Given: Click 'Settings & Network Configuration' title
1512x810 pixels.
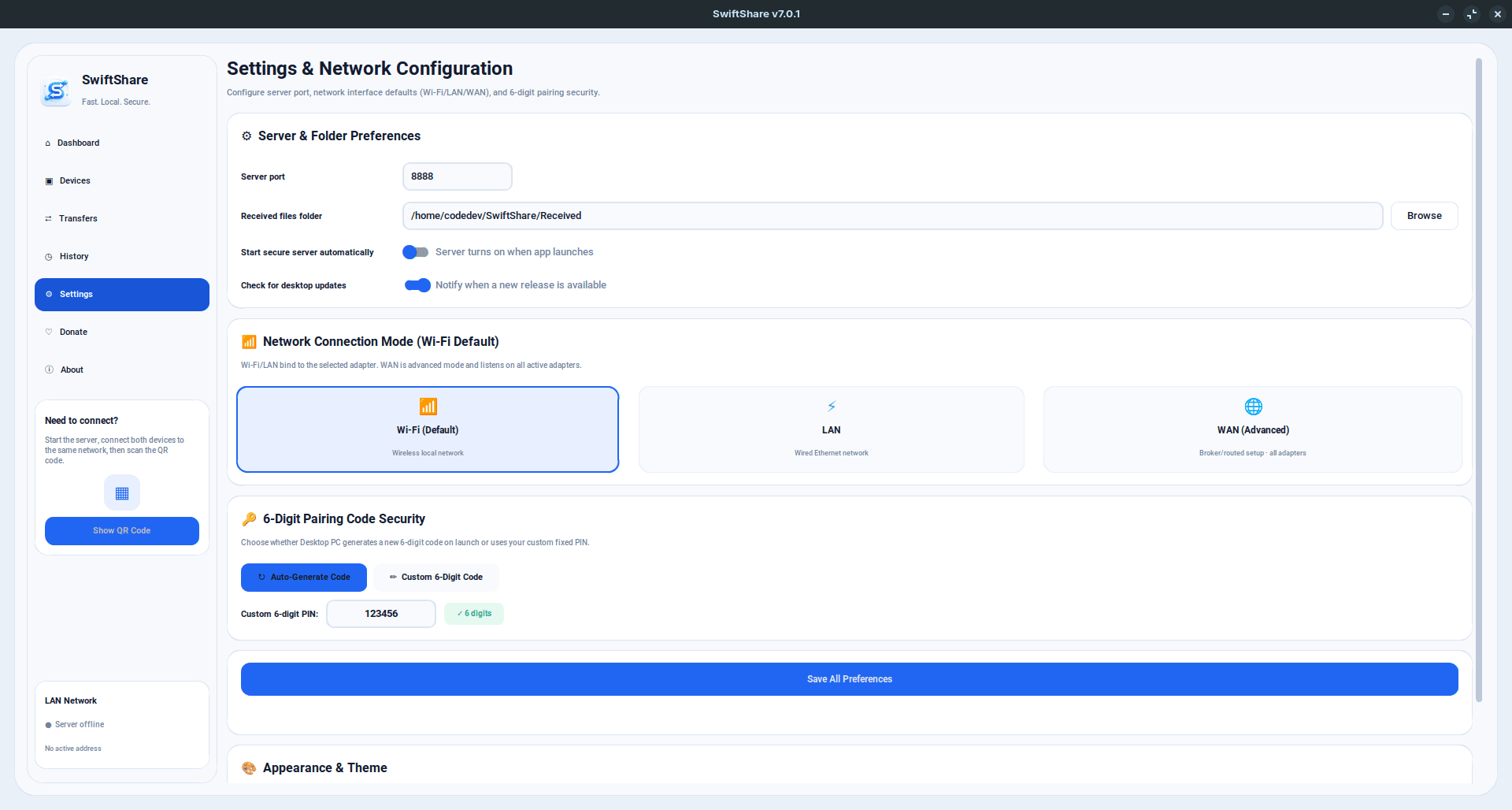Looking at the screenshot, I should [x=370, y=69].
